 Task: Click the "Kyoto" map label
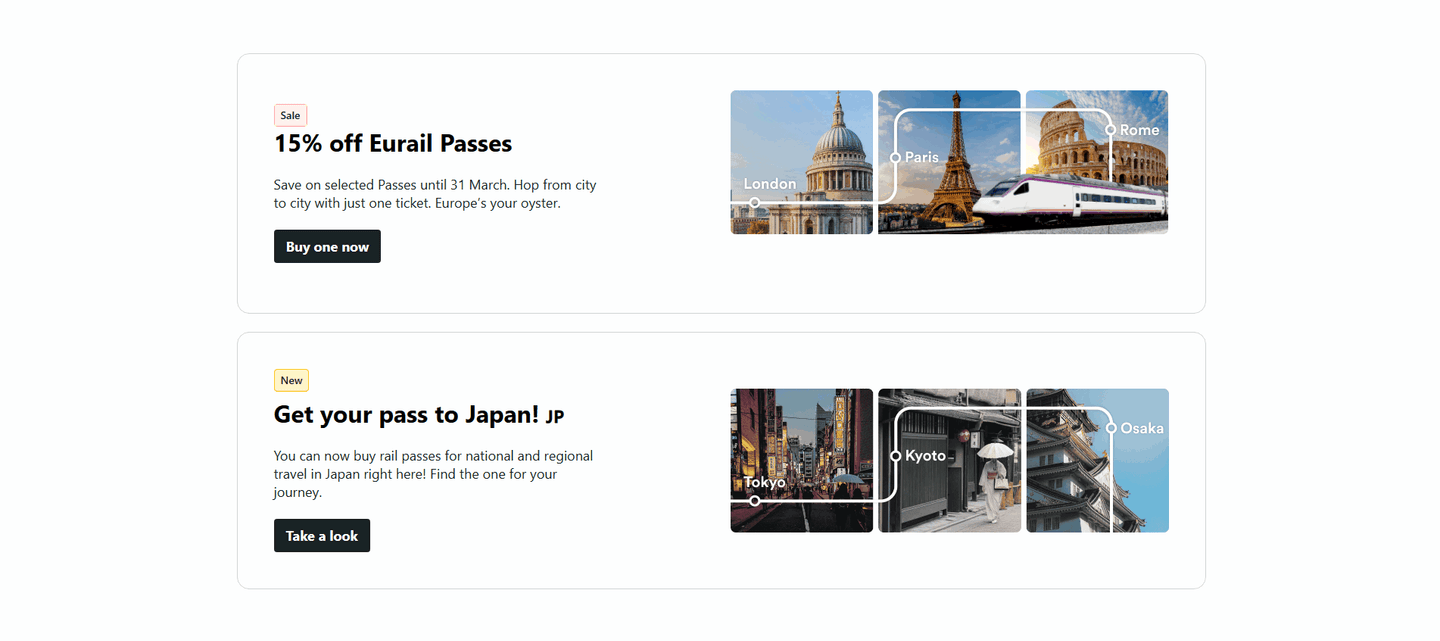pyautogui.click(x=925, y=456)
